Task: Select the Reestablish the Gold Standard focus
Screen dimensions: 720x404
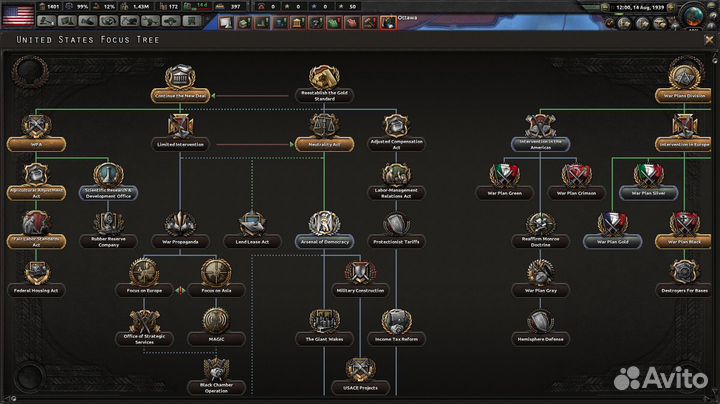Action: pos(324,86)
